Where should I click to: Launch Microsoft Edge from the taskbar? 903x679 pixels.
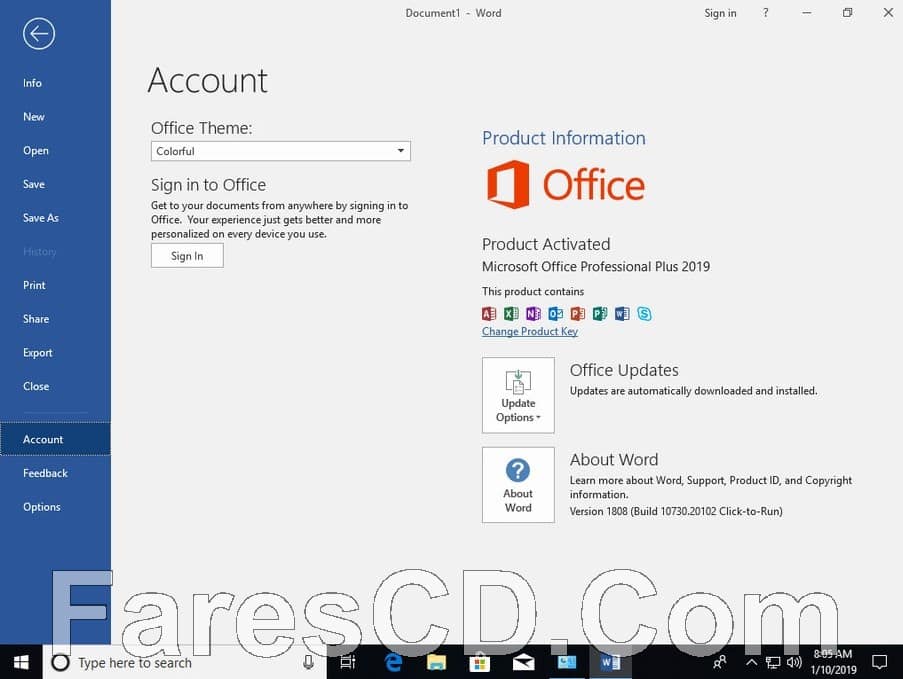pyautogui.click(x=393, y=662)
